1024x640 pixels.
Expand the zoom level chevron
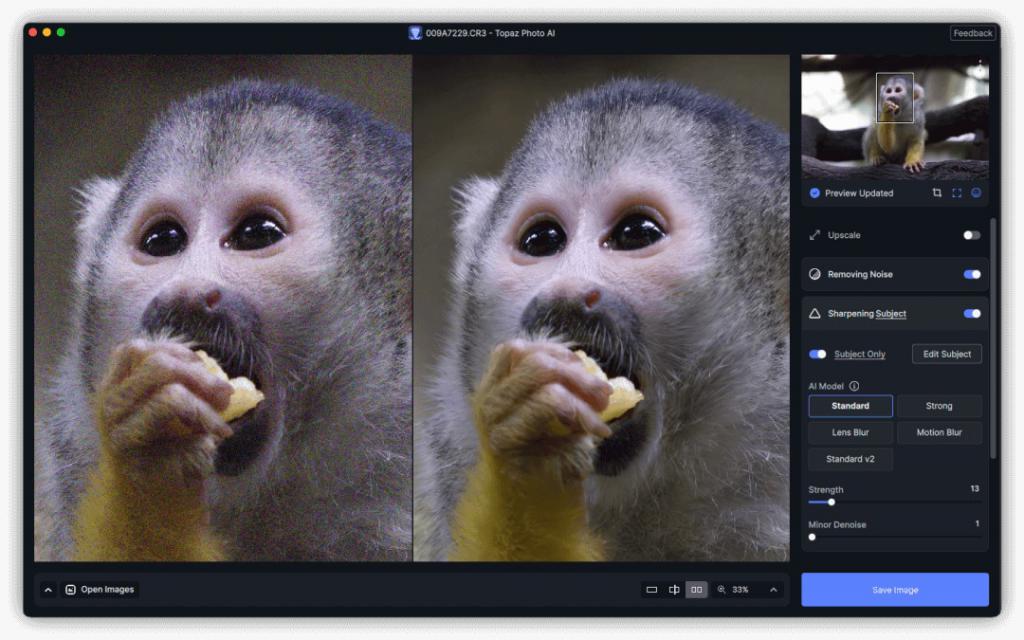(x=773, y=590)
